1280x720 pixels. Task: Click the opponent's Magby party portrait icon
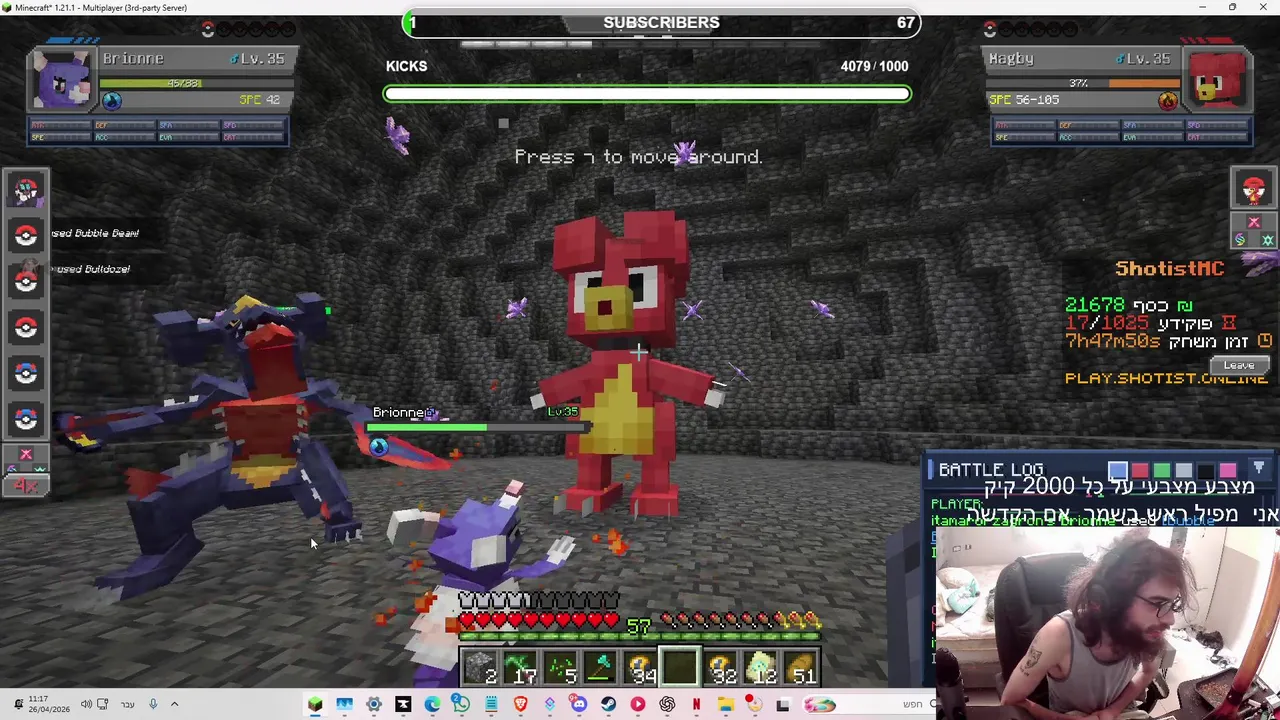click(1254, 188)
